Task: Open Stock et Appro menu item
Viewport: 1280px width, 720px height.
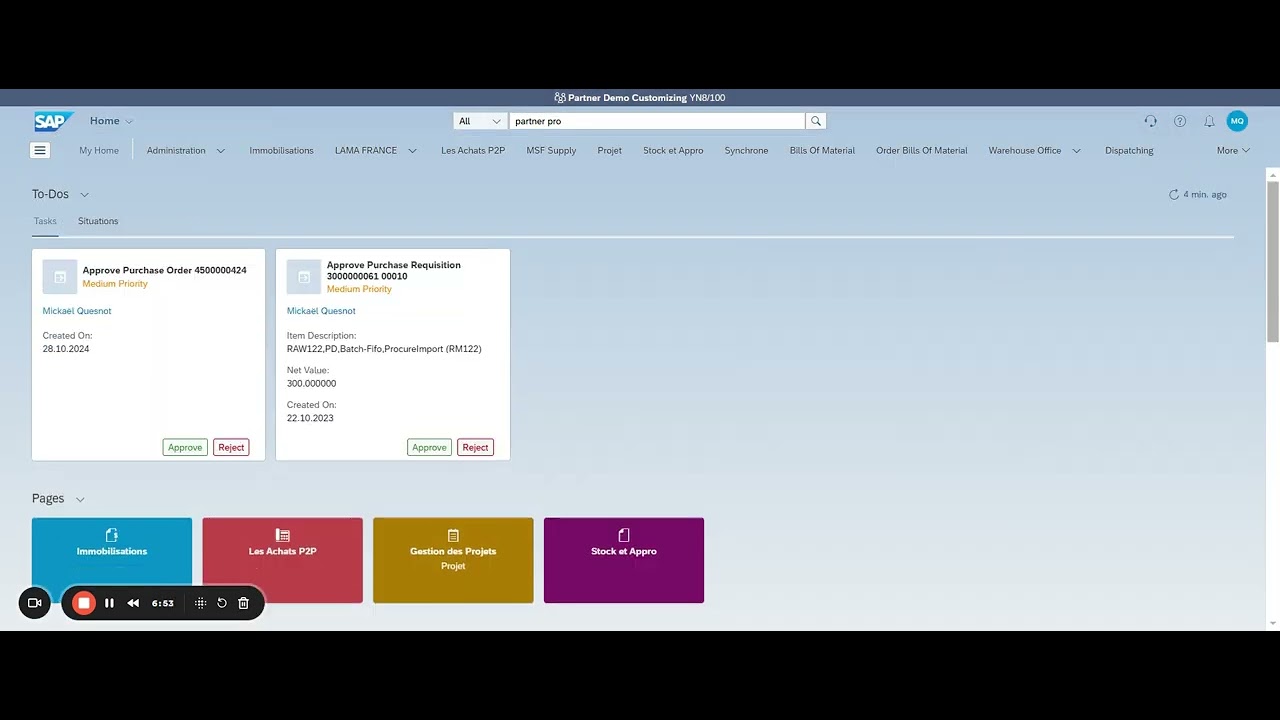Action: (x=673, y=151)
